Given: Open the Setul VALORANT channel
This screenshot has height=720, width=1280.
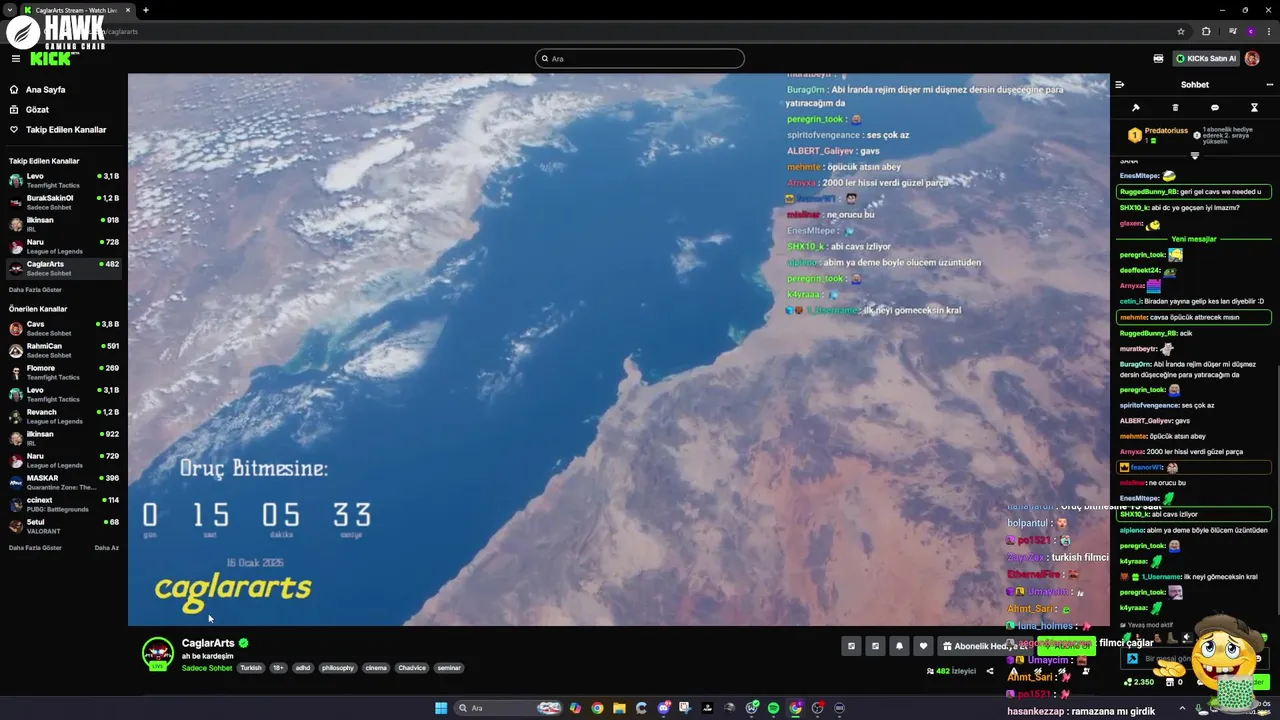Looking at the screenshot, I should (64, 526).
